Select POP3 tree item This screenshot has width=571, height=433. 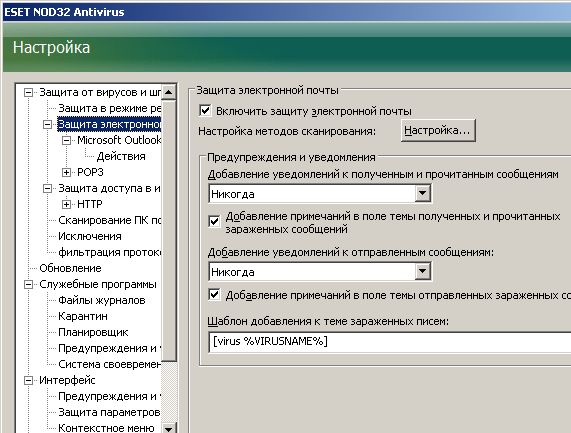[90, 172]
